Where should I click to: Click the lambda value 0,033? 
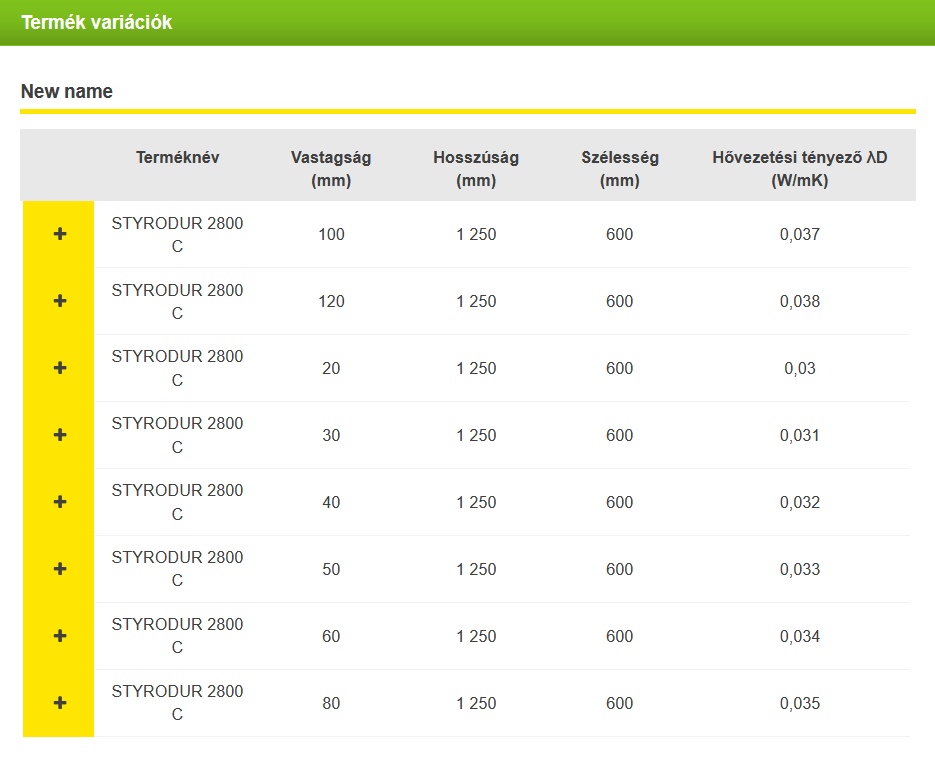pyautogui.click(x=800, y=569)
